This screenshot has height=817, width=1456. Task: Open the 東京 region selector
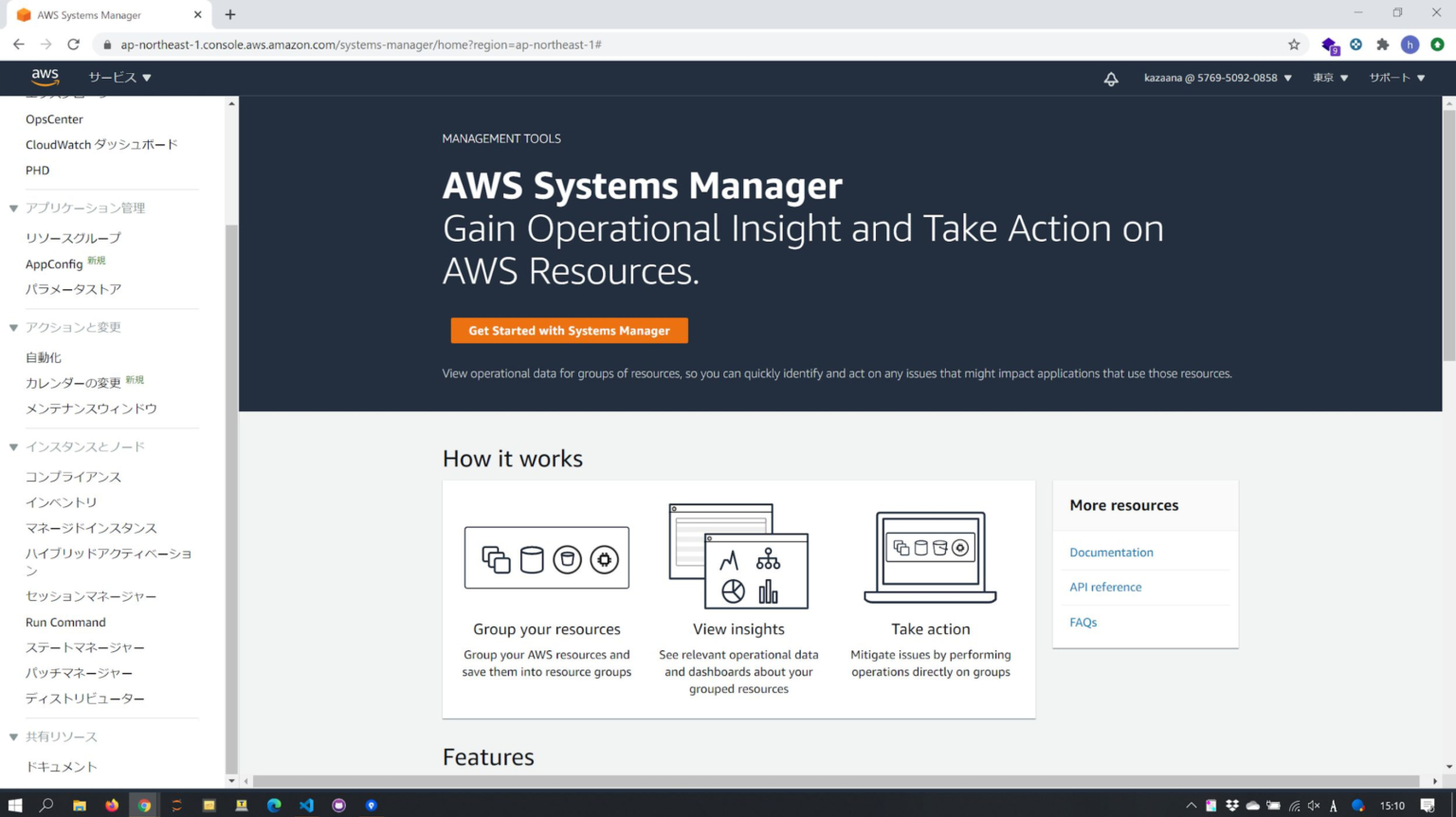click(1329, 78)
